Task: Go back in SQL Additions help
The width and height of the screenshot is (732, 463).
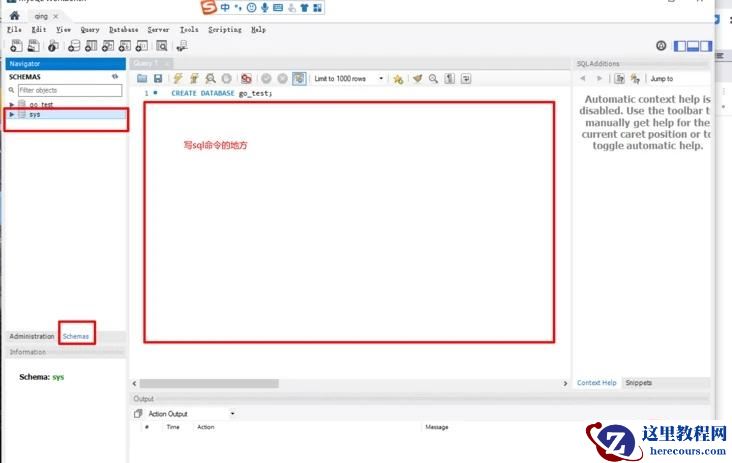Action: [x=583, y=78]
